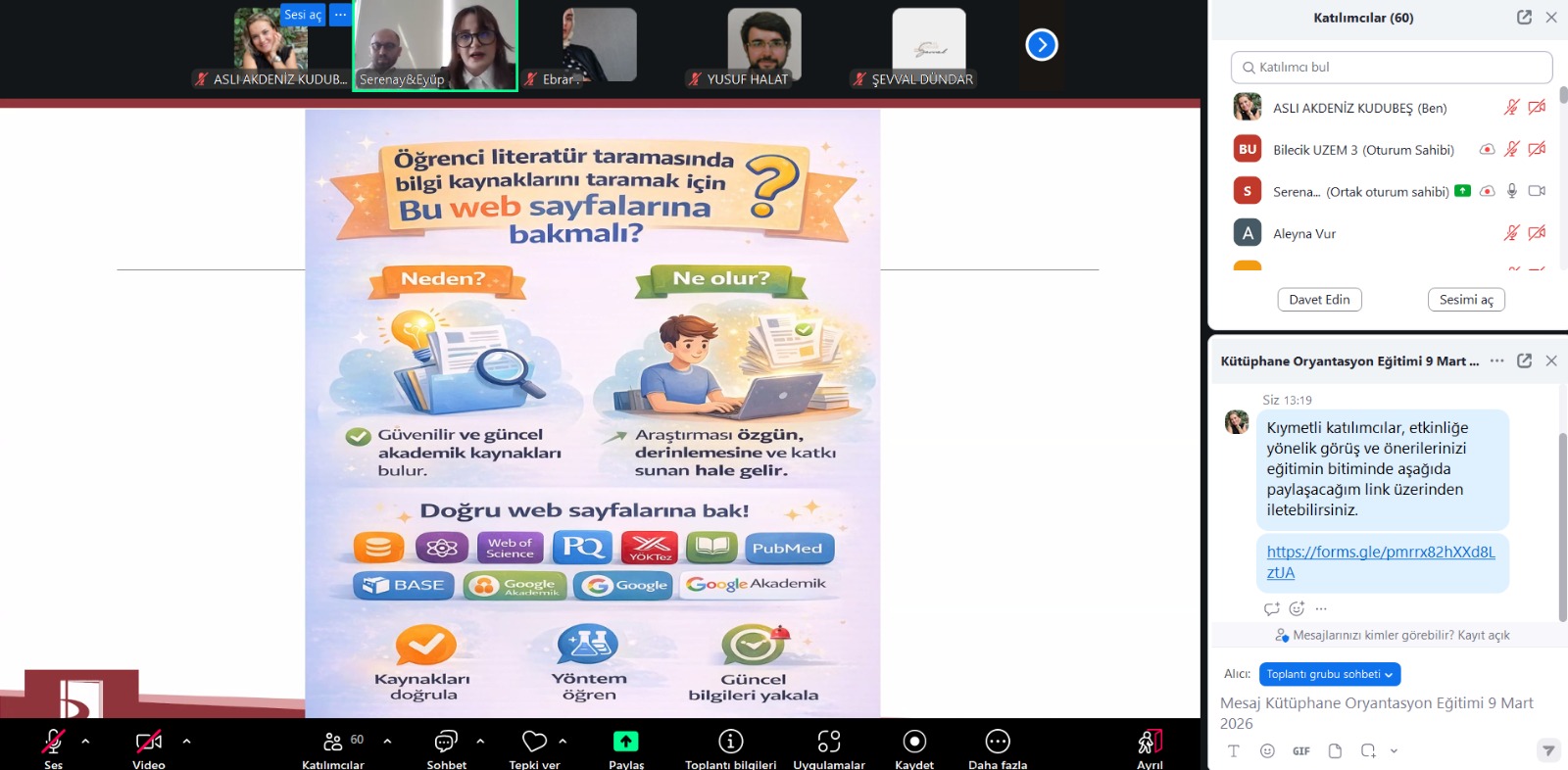Open Toplantı bilgileri info icon
The height and width of the screenshot is (770, 1568).
pyautogui.click(x=730, y=742)
